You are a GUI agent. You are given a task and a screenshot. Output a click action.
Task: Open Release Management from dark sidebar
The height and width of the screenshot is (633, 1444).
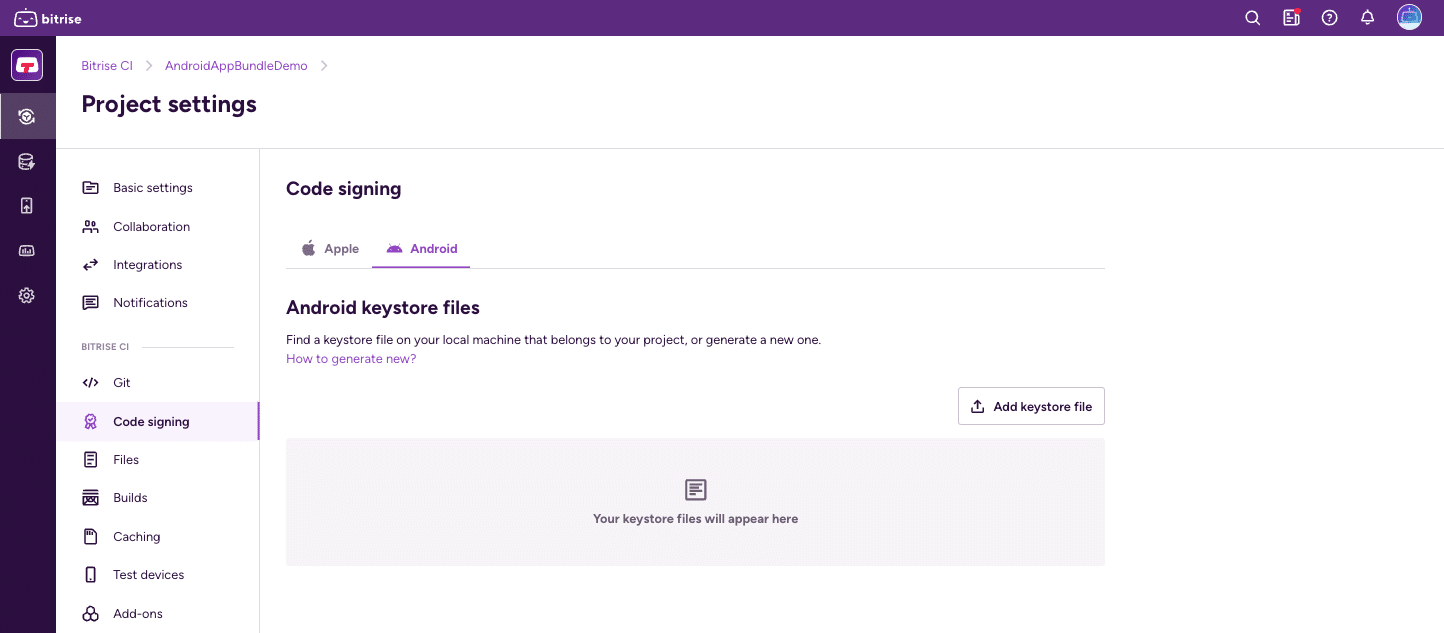click(26, 206)
